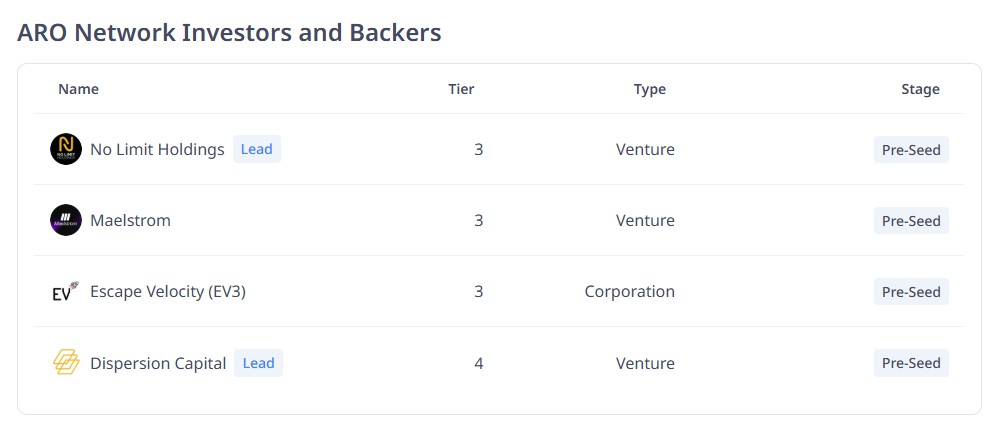Viewport: 993px width, 433px height.
Task: Click the Dispersion Capital logo icon
Action: pyautogui.click(x=66, y=363)
